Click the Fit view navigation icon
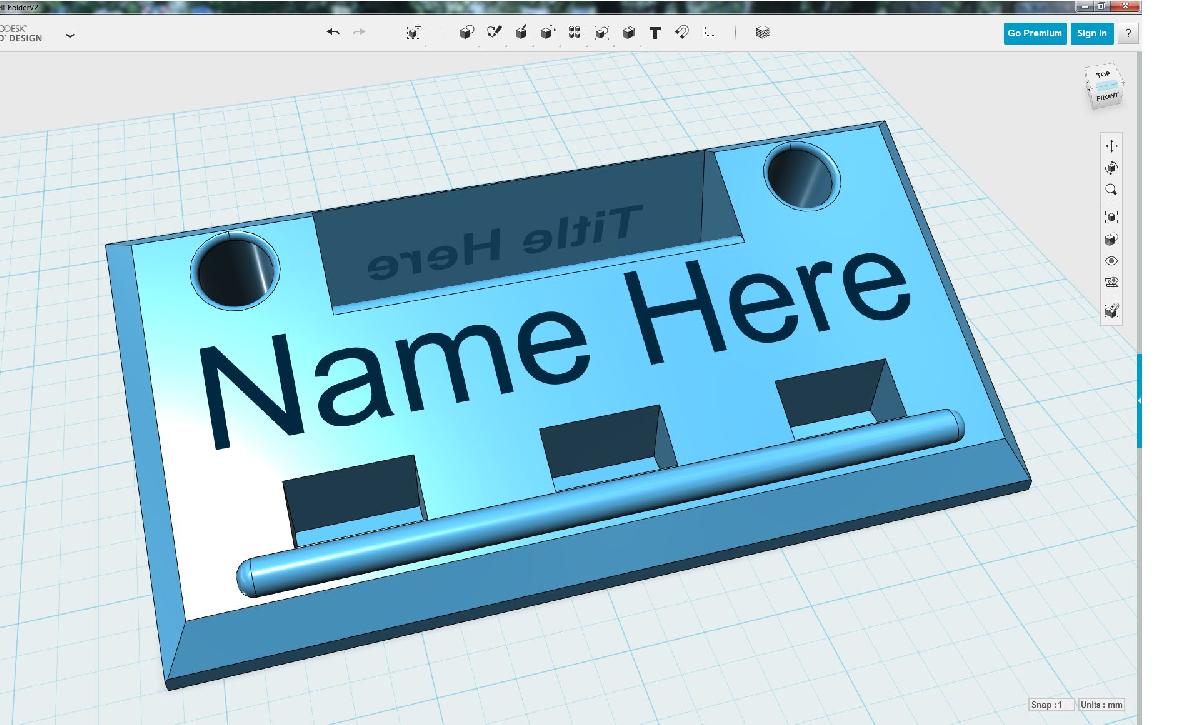The height and width of the screenshot is (725, 1200). click(x=1111, y=217)
